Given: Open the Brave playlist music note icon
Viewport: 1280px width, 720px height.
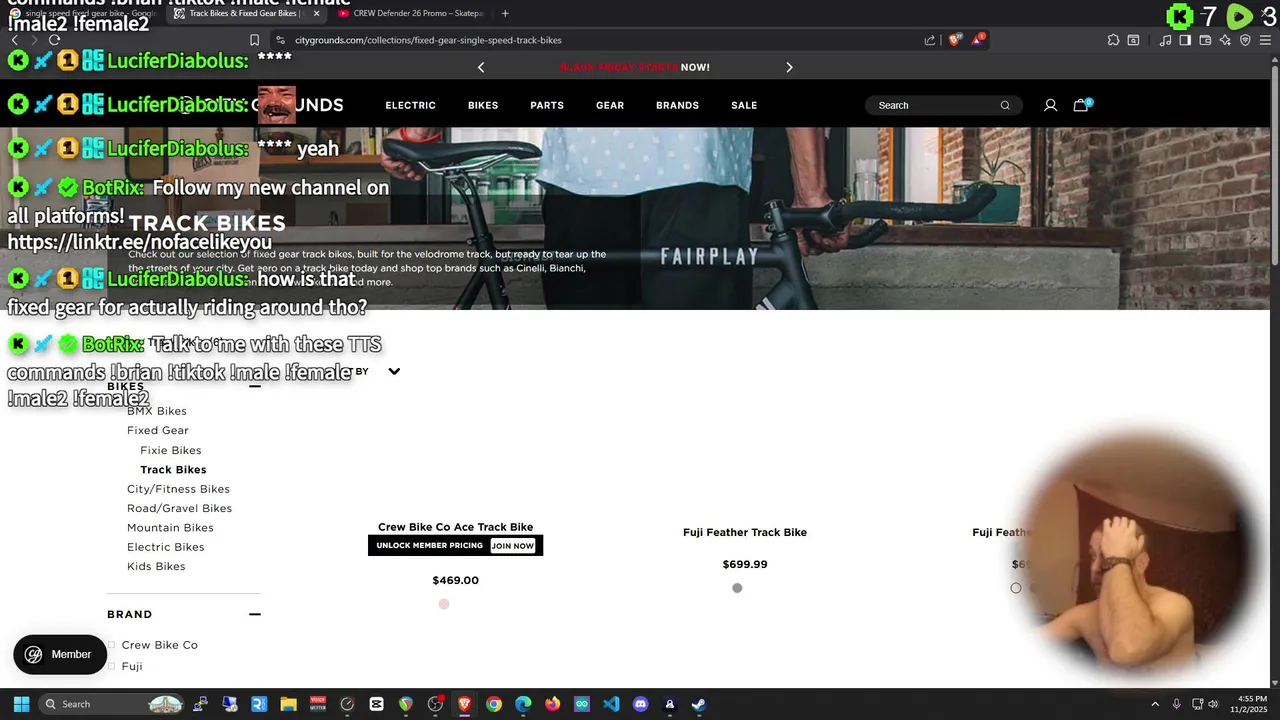Looking at the screenshot, I should (x=1165, y=40).
